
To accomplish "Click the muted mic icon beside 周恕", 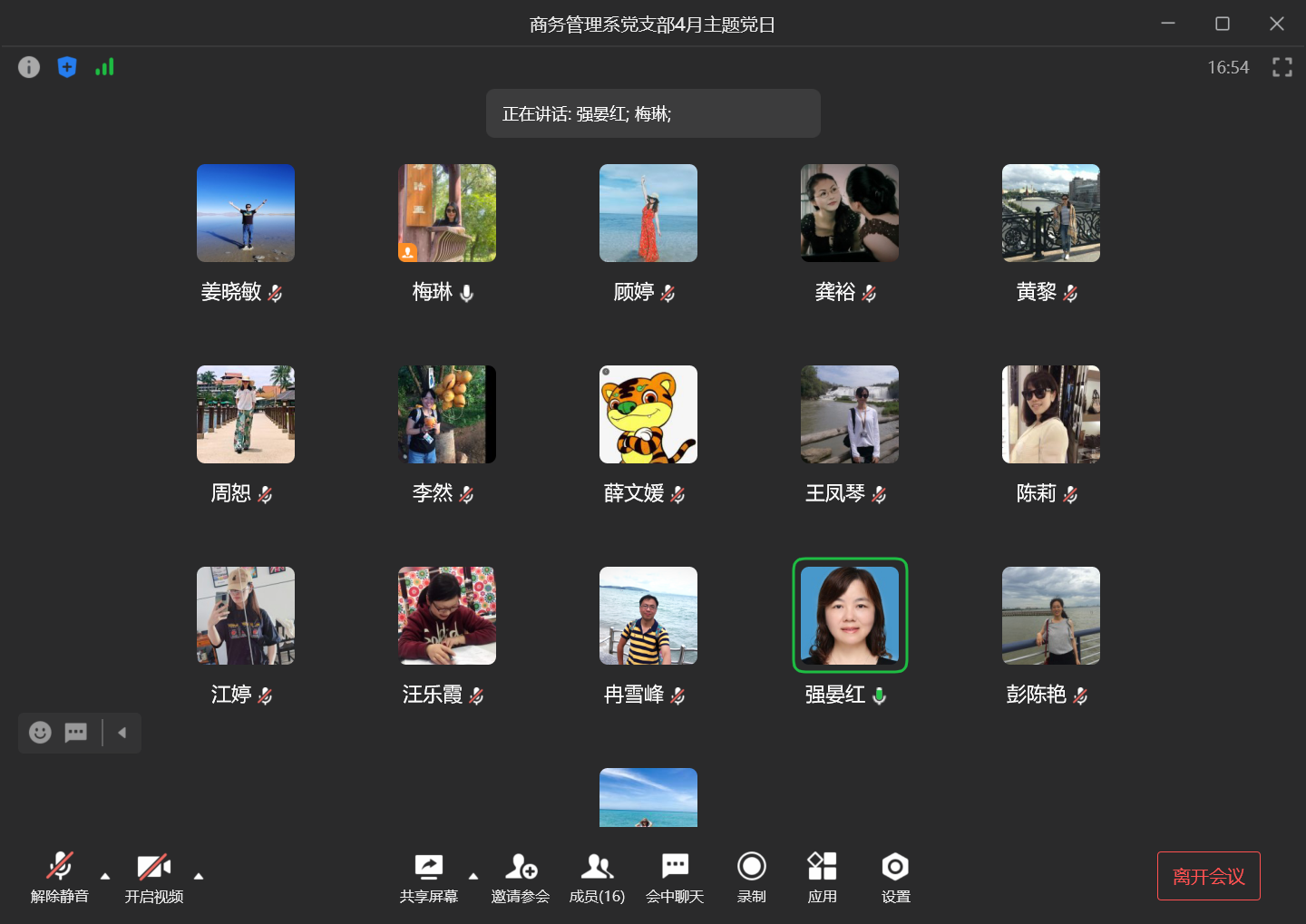I will tap(265, 494).
